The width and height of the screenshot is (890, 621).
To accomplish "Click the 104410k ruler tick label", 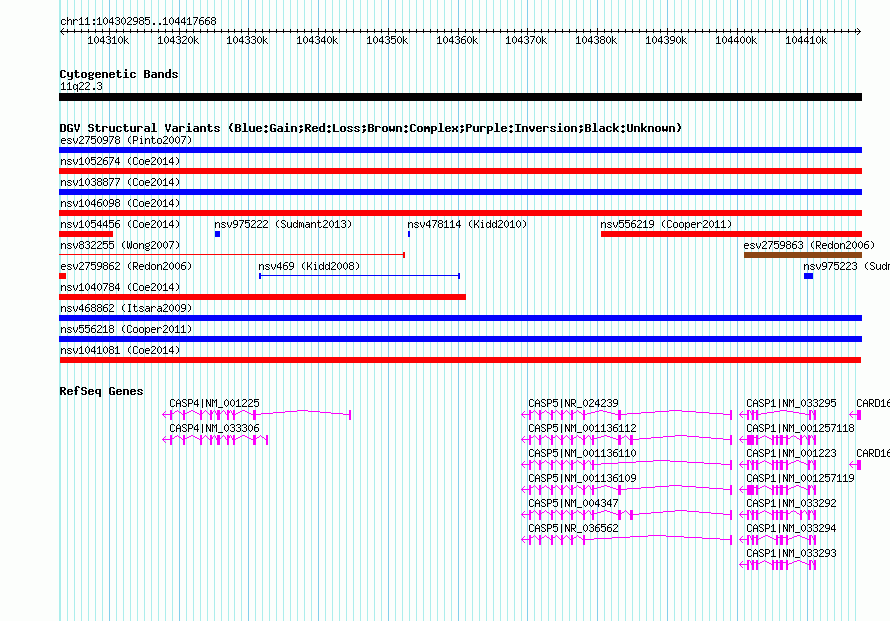I will 806,40.
